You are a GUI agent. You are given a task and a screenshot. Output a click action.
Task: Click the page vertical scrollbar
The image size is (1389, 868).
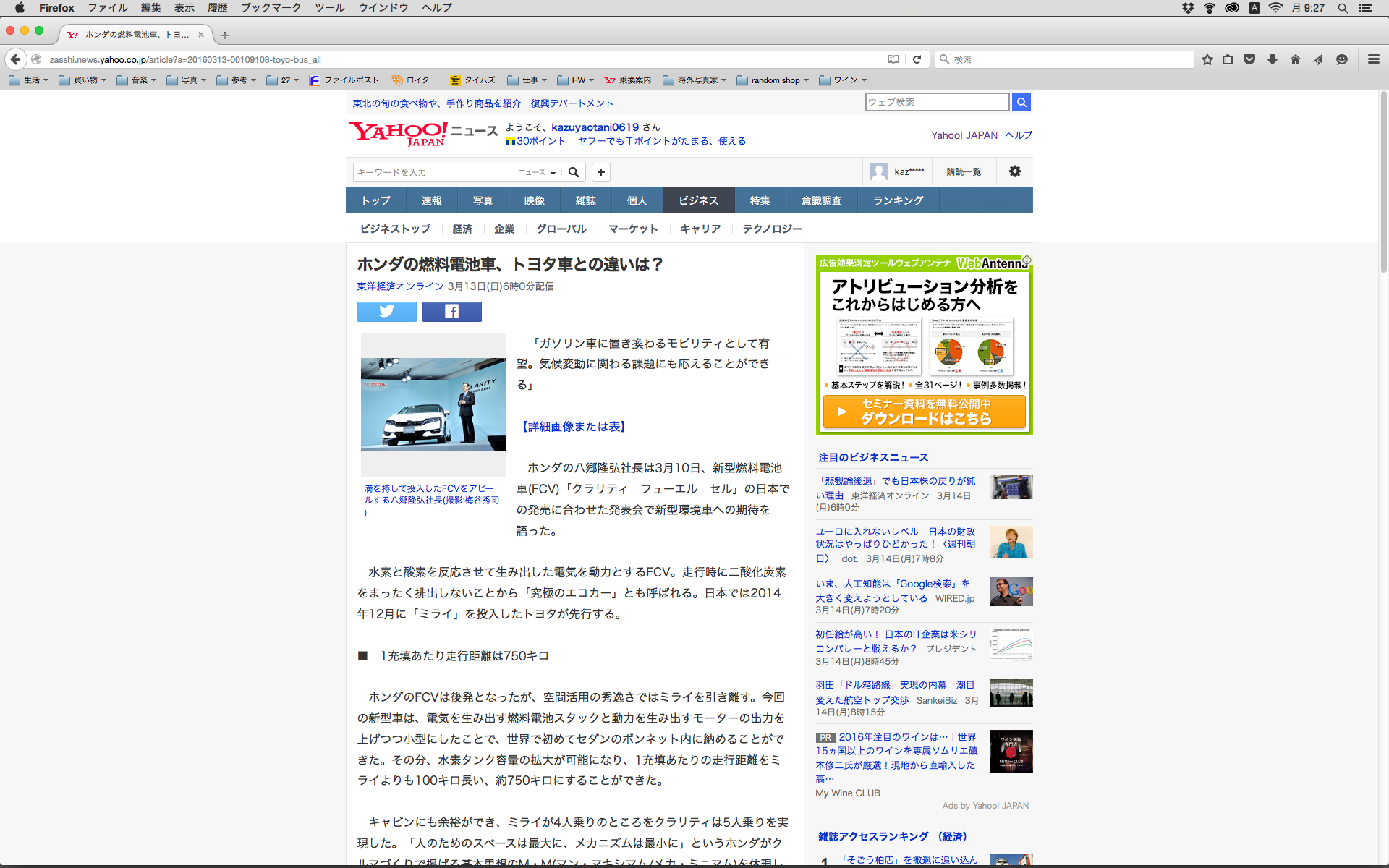[x=1382, y=181]
